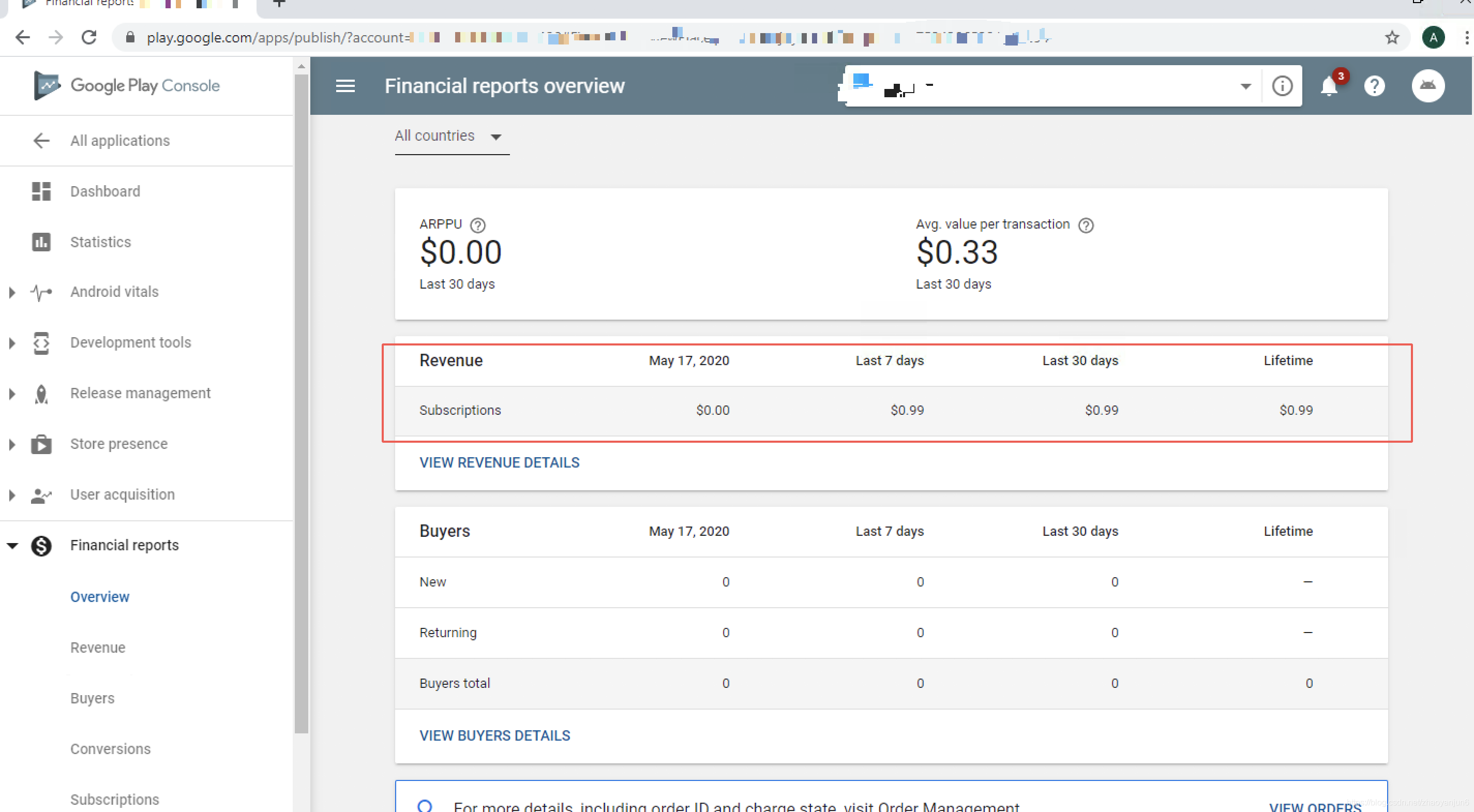Image resolution: width=1474 pixels, height=812 pixels.
Task: Click VIEW BUYERS DETAILS link
Action: (x=494, y=735)
